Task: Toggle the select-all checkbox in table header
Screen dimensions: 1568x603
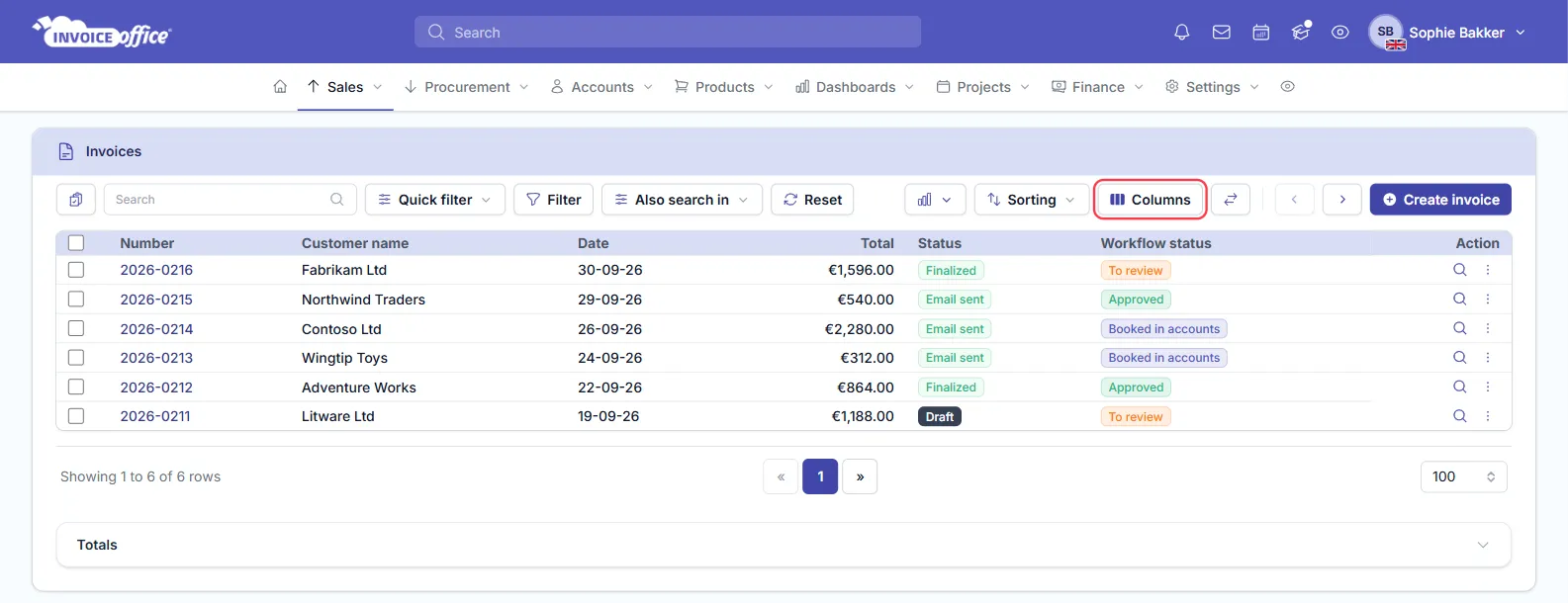Action: pyautogui.click(x=76, y=243)
